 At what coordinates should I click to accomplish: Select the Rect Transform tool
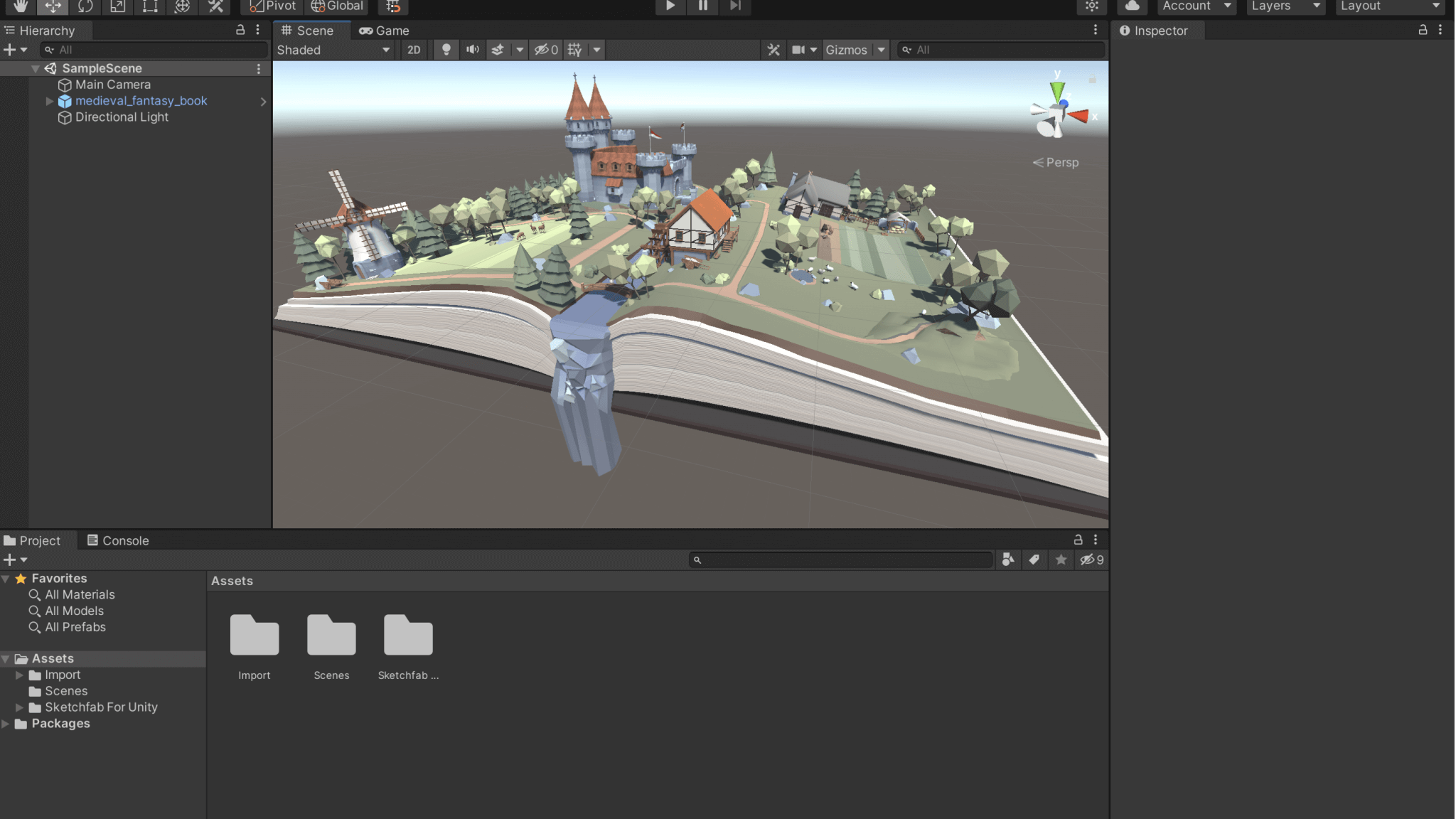pyautogui.click(x=149, y=6)
